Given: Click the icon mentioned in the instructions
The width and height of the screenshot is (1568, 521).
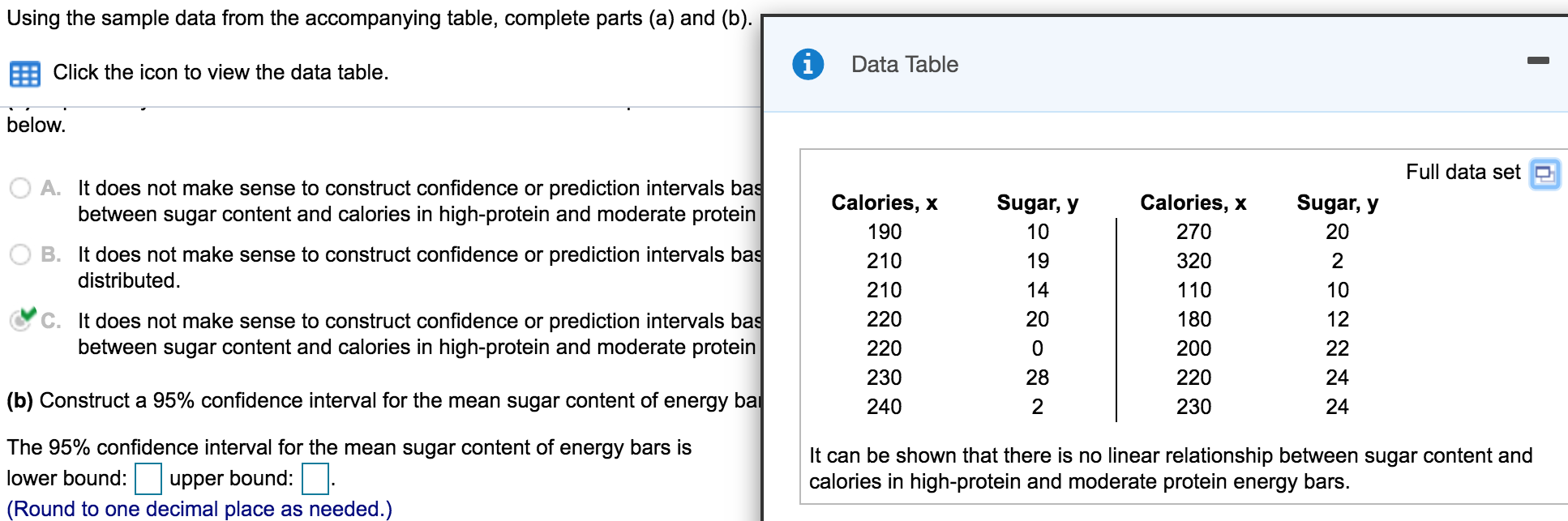Looking at the screenshot, I should (25, 74).
